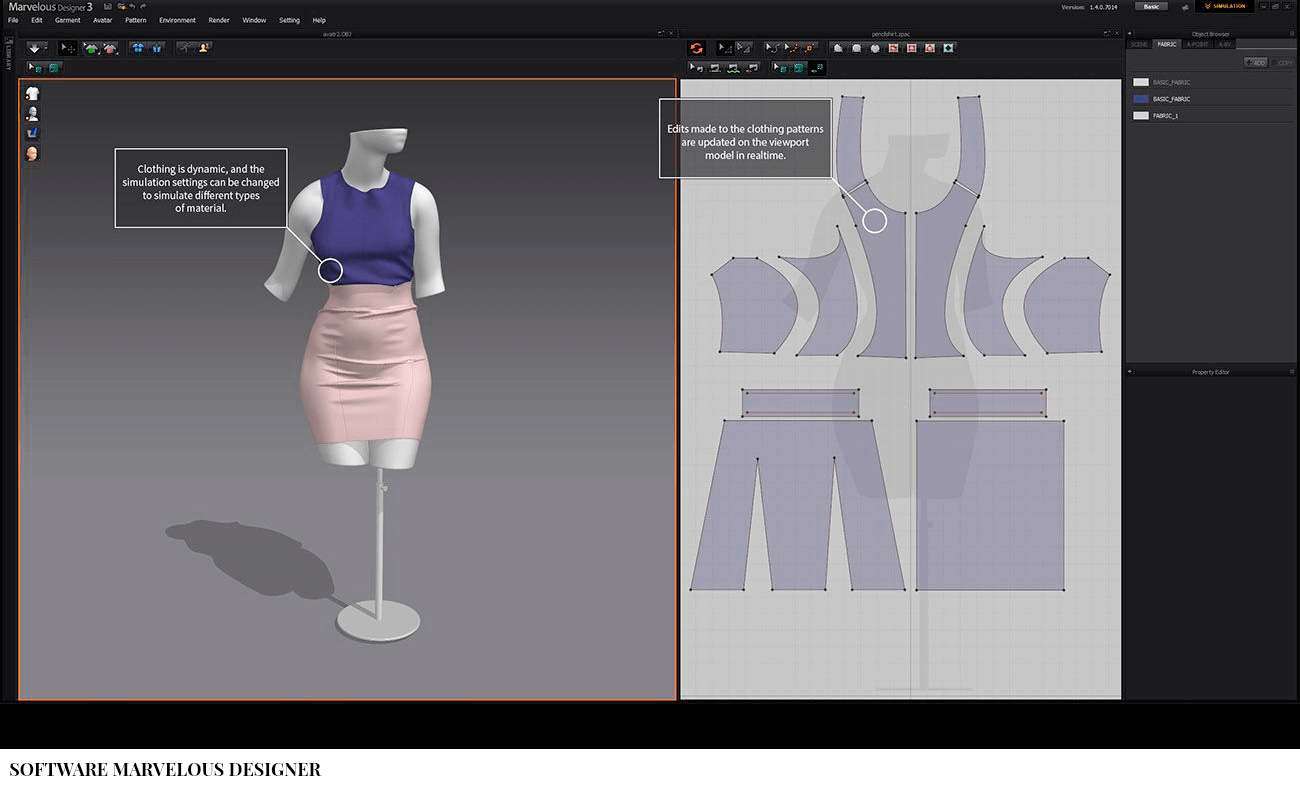Click the SIMULATION mode button
Screen dimensions: 1300x800
click(1225, 6)
